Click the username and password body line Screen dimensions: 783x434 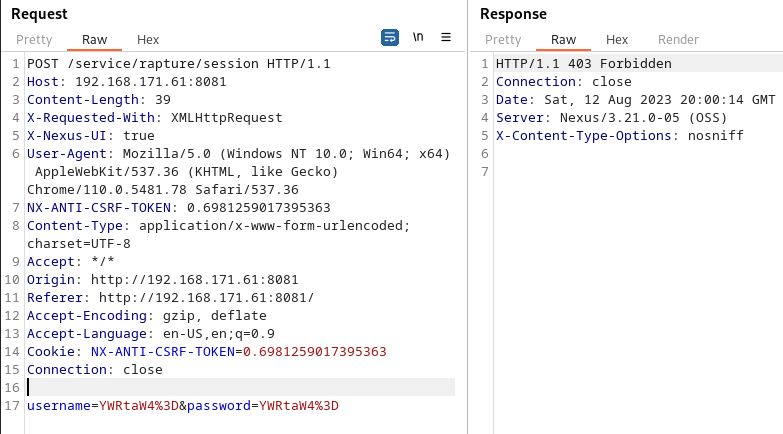pyautogui.click(x=182, y=406)
